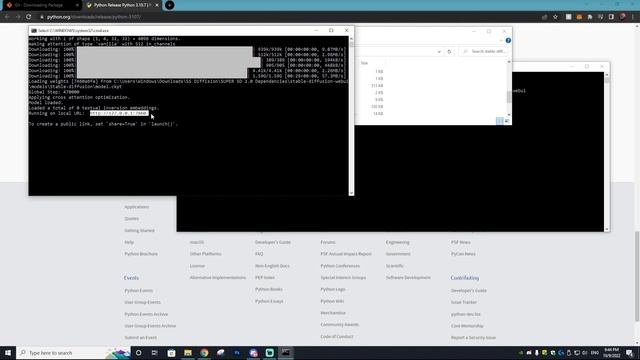
Task: Open the Report a Security Issue link
Action: pos(473,338)
